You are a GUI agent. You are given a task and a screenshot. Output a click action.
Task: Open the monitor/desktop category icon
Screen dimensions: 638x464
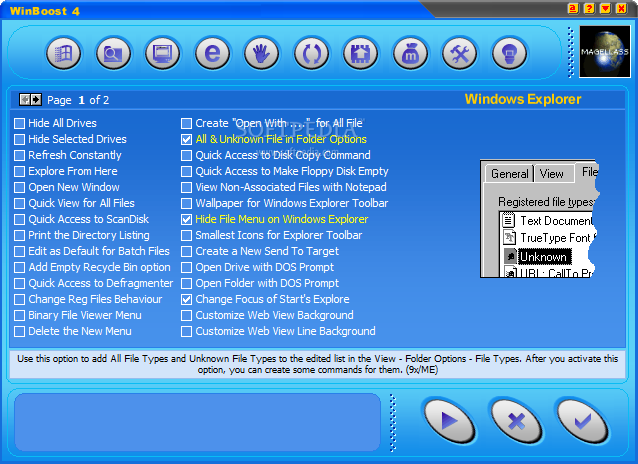point(162,53)
